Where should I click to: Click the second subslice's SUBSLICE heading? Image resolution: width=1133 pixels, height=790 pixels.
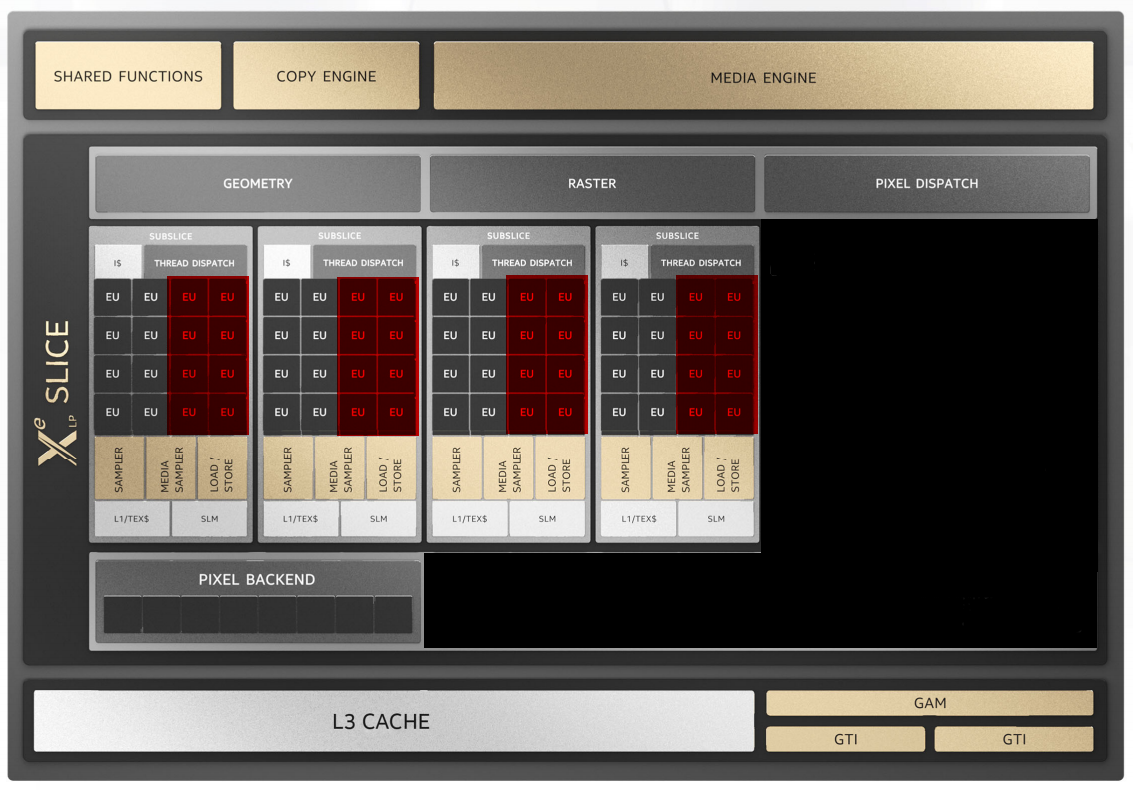(x=340, y=236)
